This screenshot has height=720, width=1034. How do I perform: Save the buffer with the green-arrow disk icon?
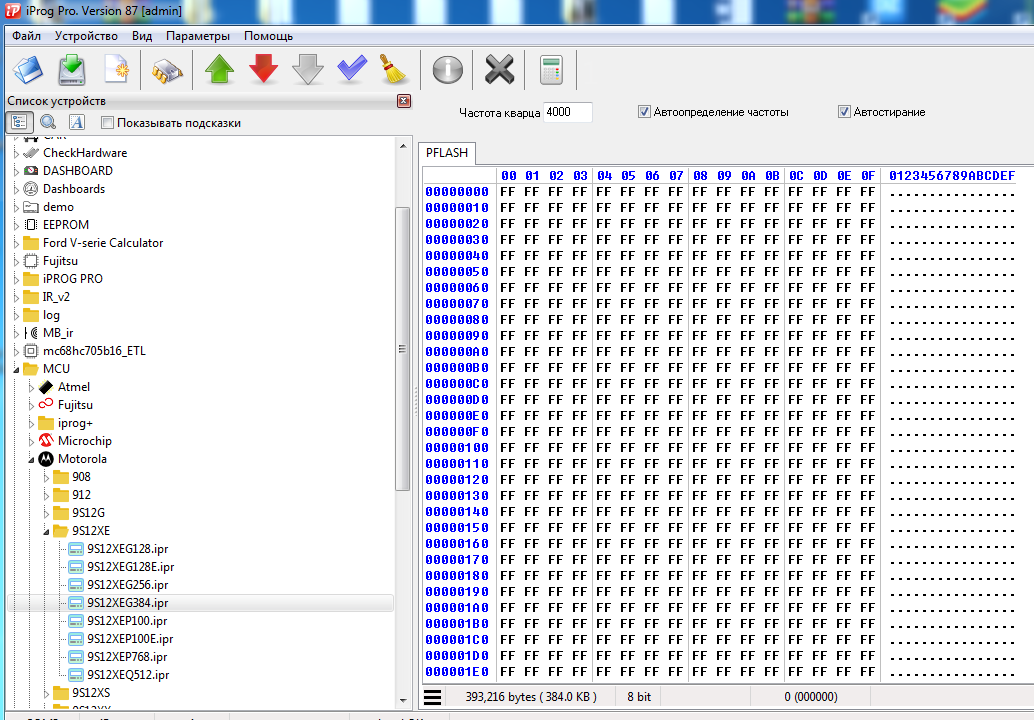coord(72,69)
